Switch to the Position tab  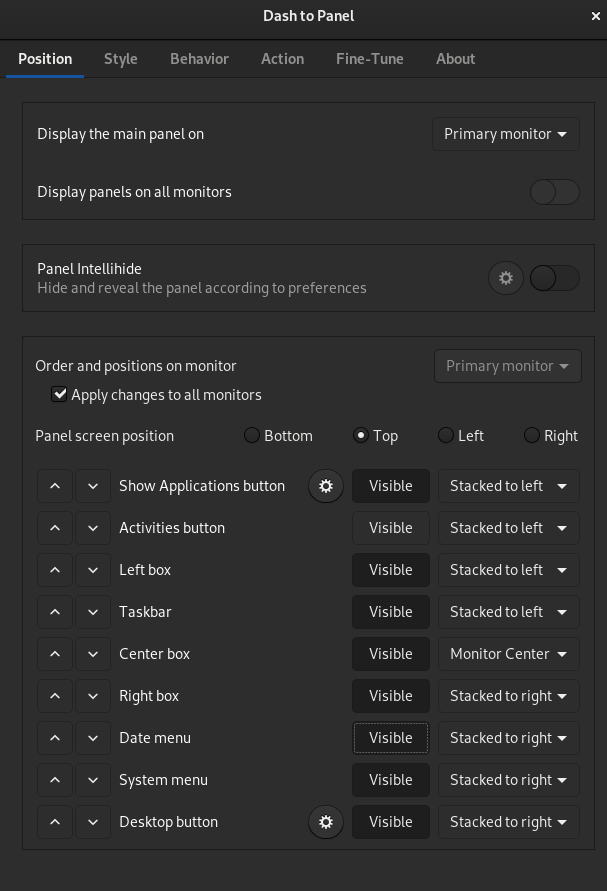pos(45,59)
